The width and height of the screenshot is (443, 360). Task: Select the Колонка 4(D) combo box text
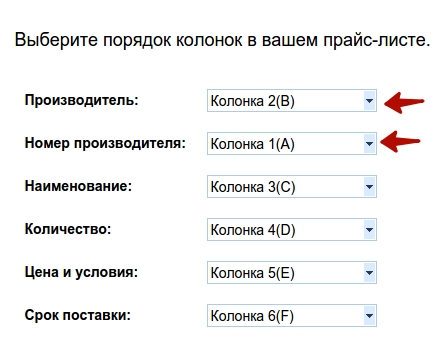253,230
